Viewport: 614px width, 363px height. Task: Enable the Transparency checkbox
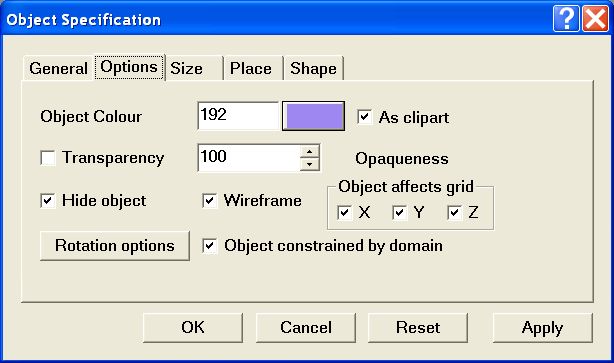coord(48,158)
